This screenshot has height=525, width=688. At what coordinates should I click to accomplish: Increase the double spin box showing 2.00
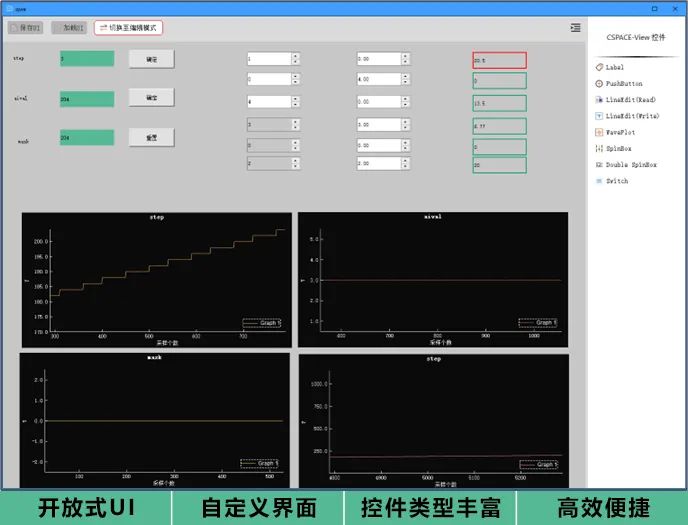405,160
